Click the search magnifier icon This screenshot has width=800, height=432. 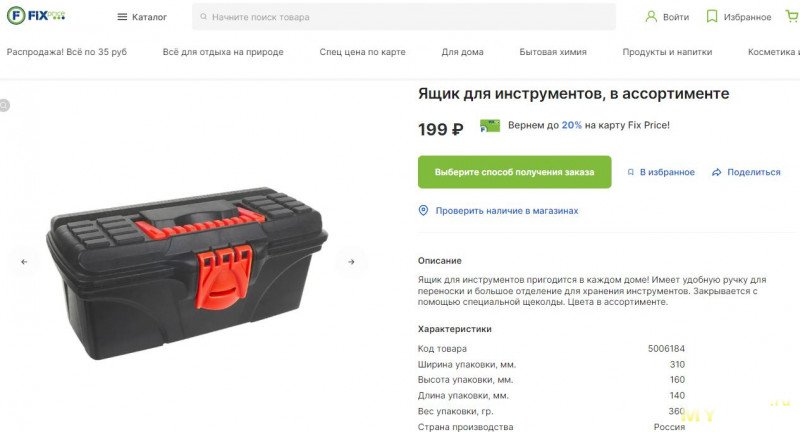tap(204, 17)
